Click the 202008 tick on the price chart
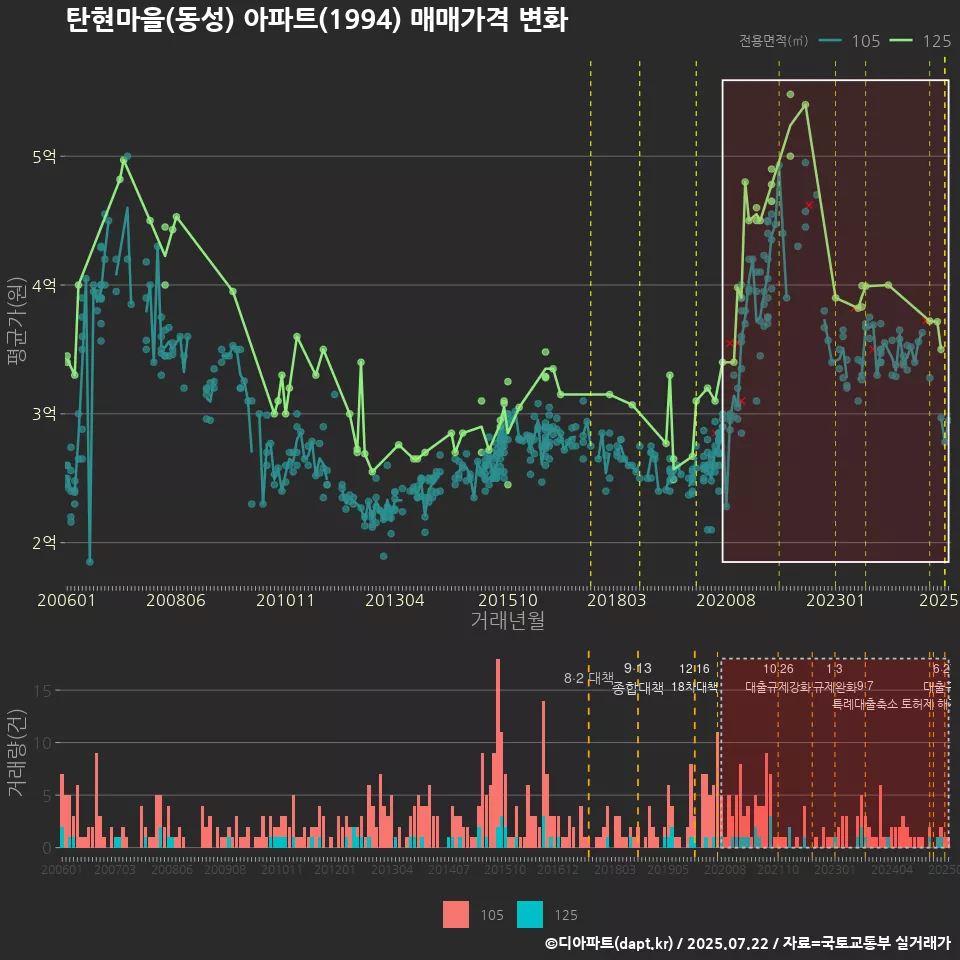 726,600
